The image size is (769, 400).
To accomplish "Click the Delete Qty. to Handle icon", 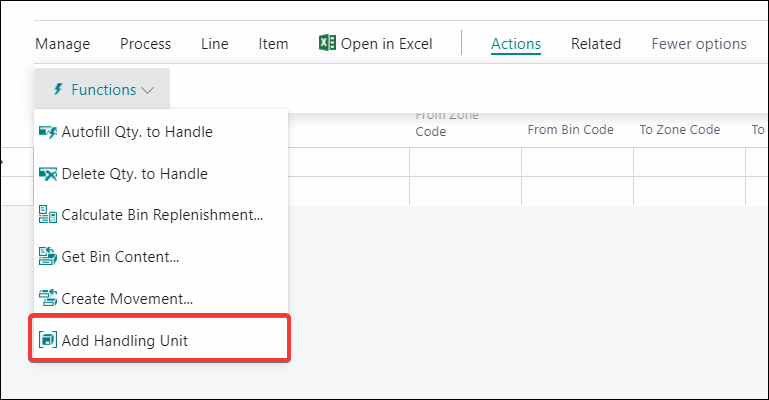I will coord(48,174).
